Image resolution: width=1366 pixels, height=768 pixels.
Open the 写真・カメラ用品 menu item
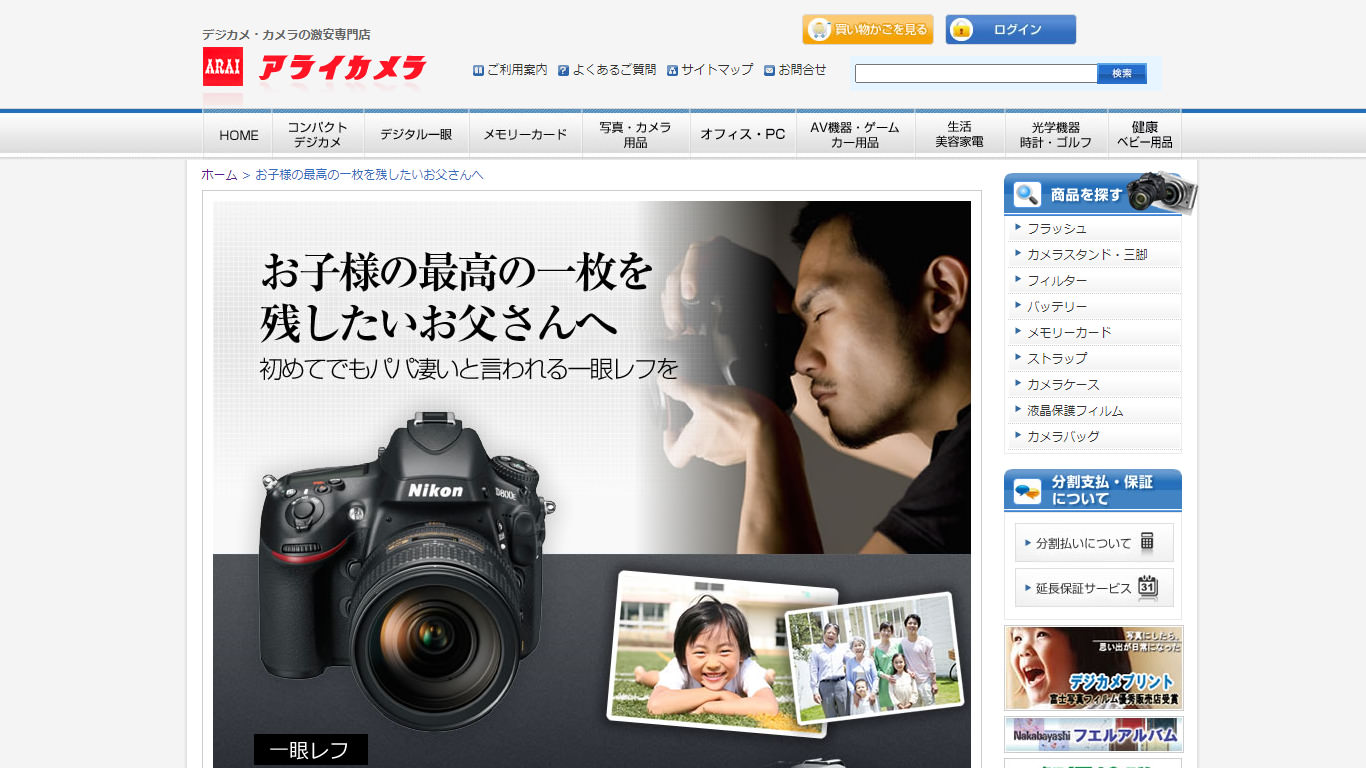[636, 134]
